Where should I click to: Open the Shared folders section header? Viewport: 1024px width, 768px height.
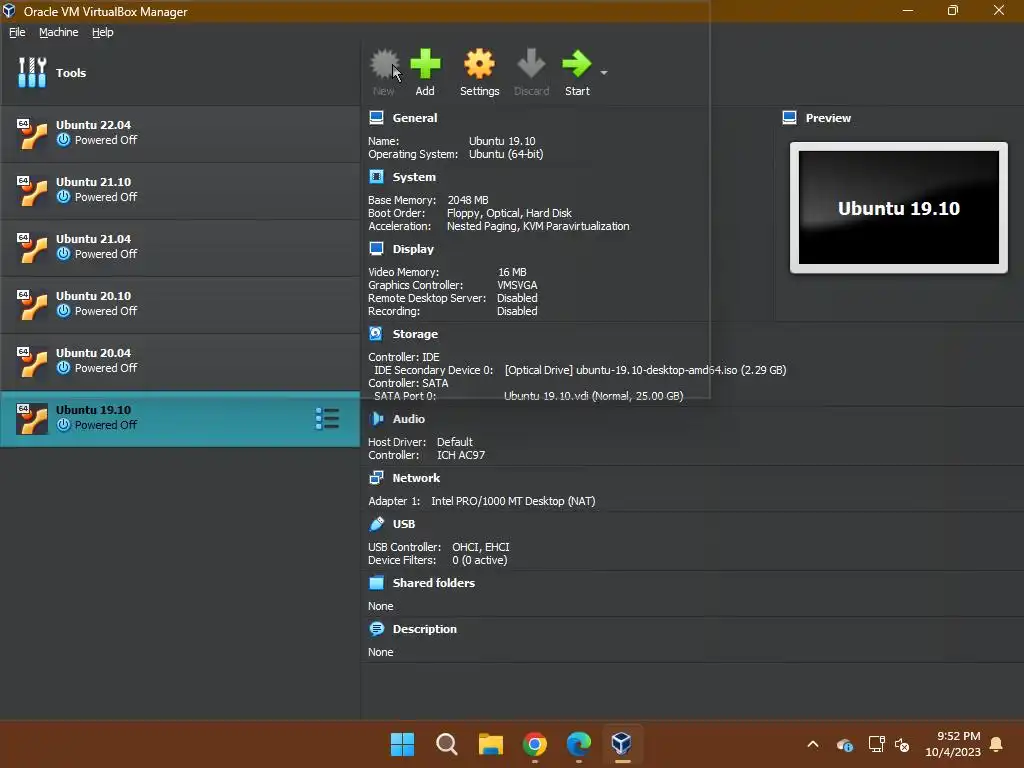pyautogui.click(x=434, y=583)
